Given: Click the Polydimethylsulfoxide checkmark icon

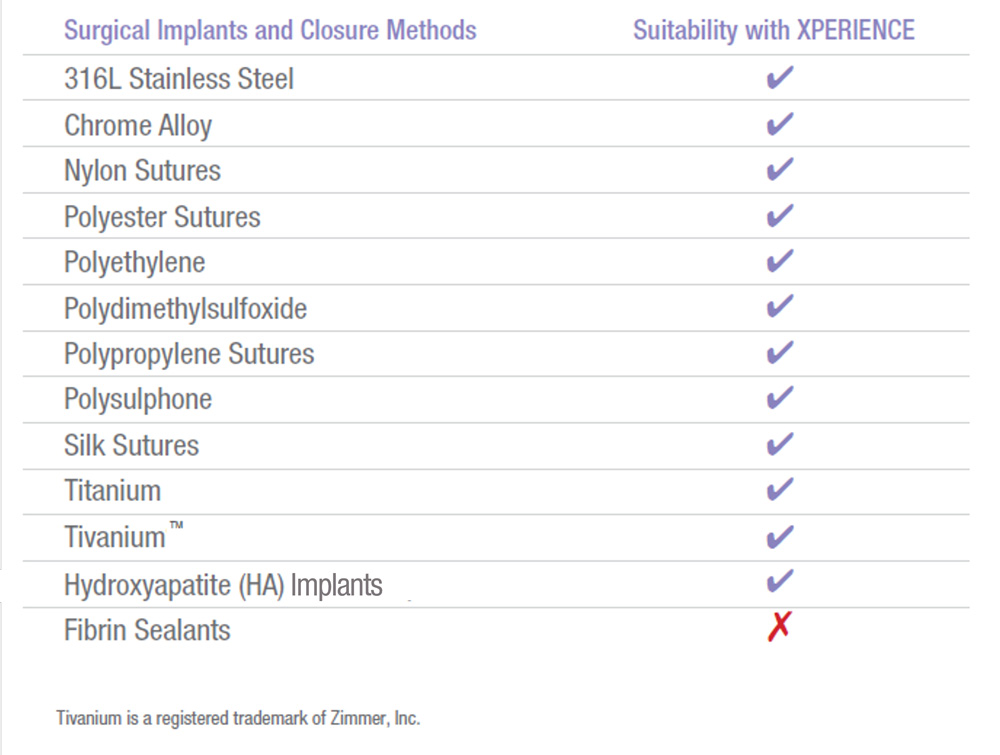Looking at the screenshot, I should pos(779,306).
